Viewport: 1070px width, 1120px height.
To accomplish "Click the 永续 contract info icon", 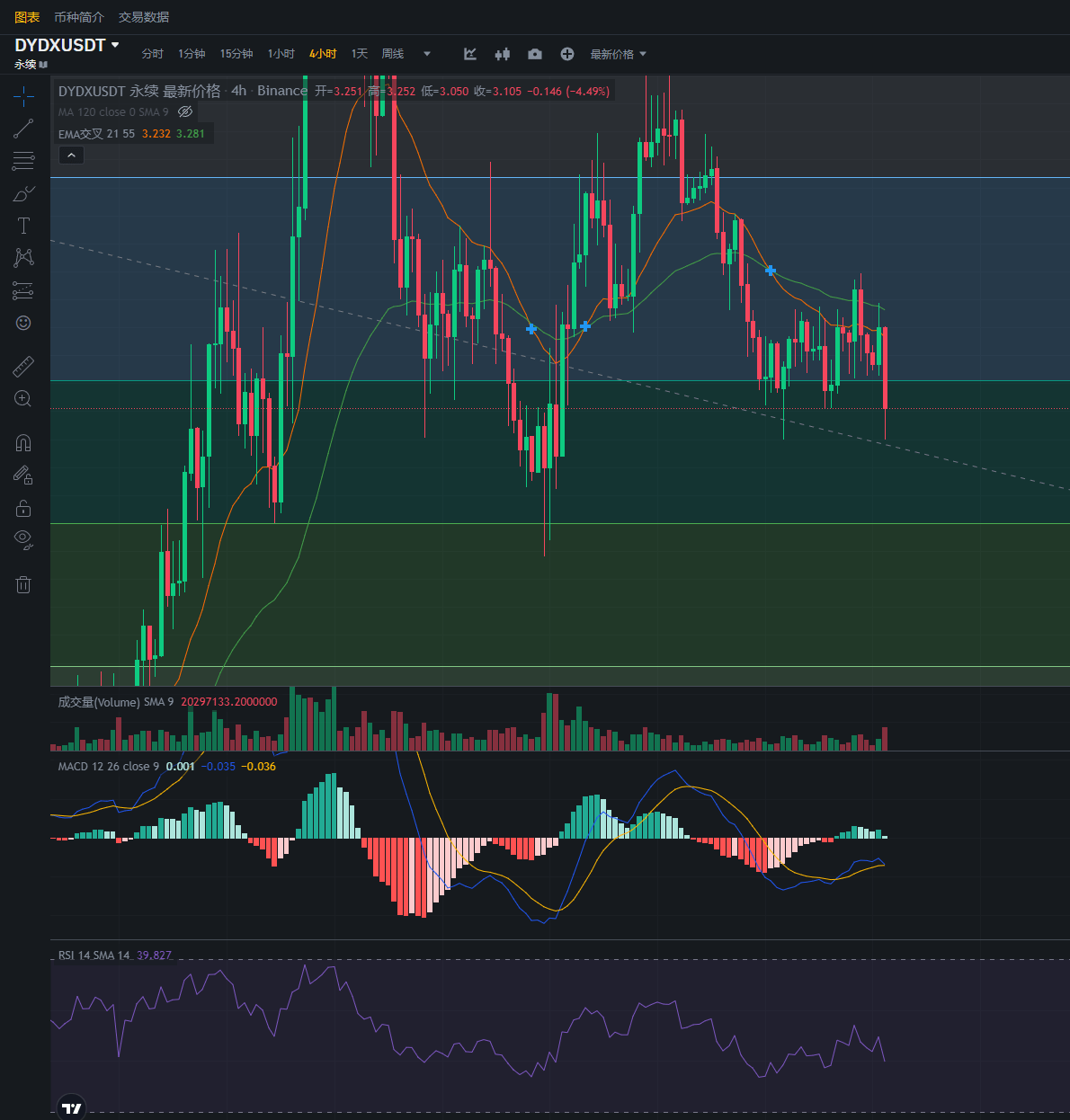I will point(43,65).
